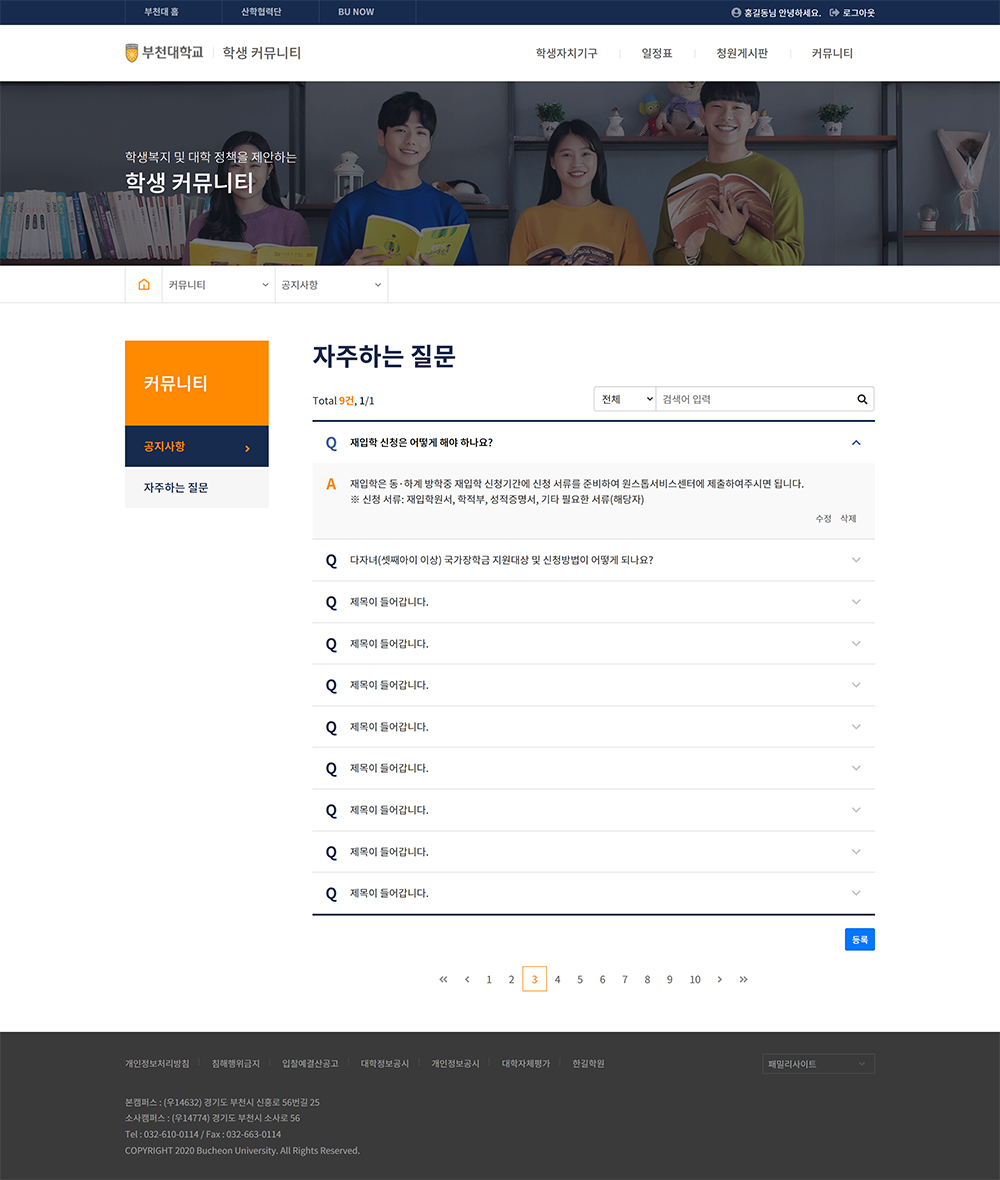1000x1180 pixels.
Task: Click the logout icon in top bar
Action: tap(834, 13)
